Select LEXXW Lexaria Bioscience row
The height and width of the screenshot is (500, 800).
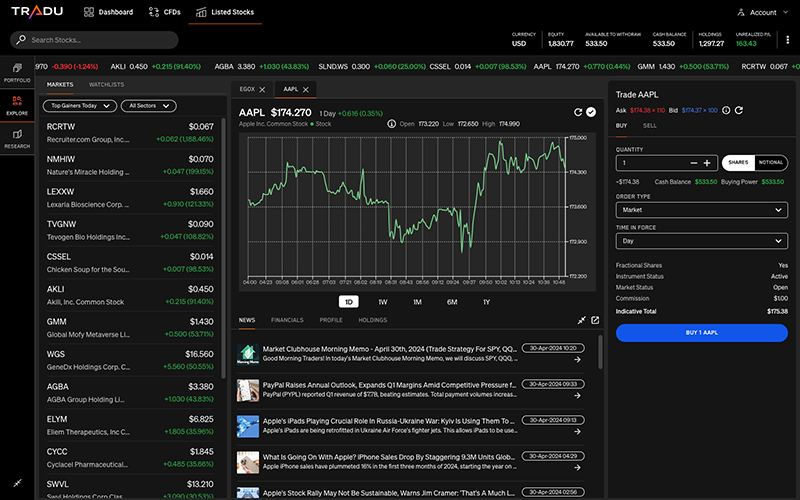pos(130,198)
